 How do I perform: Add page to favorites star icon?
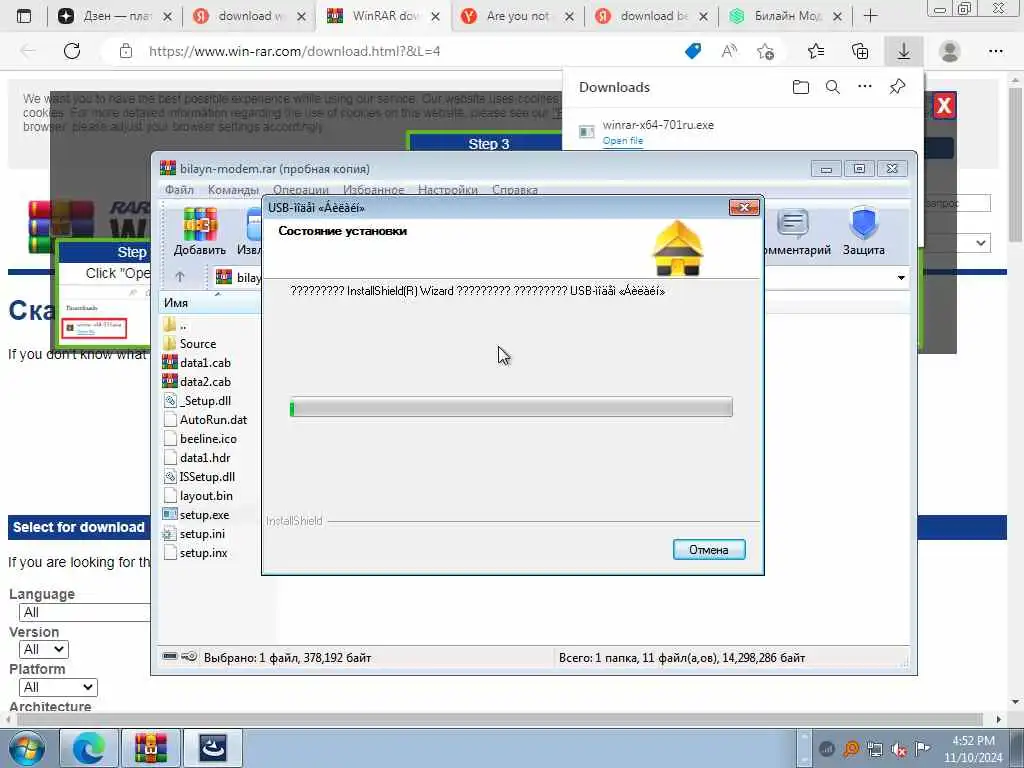[765, 51]
